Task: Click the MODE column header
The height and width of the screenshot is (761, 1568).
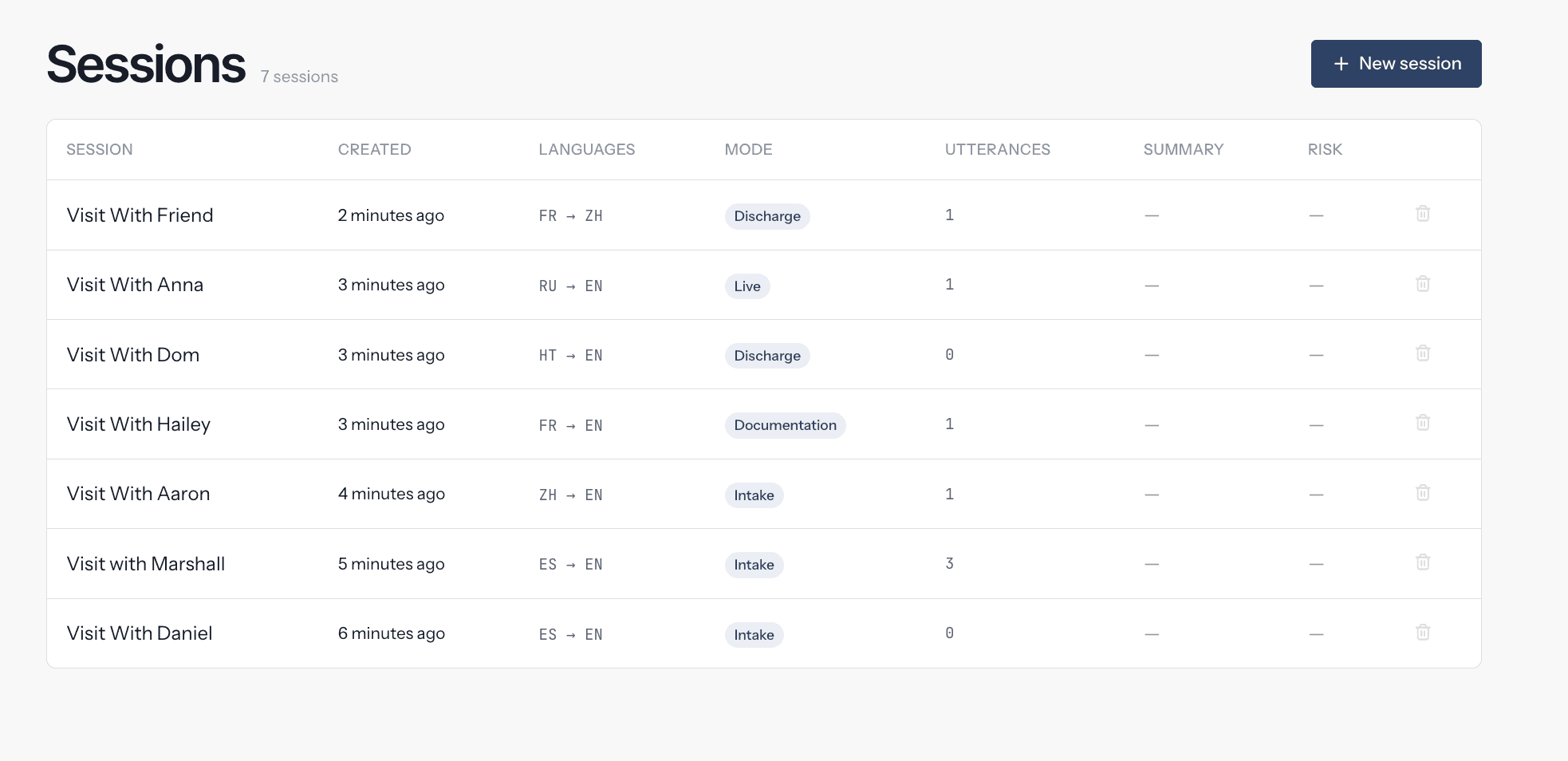Action: [x=748, y=149]
